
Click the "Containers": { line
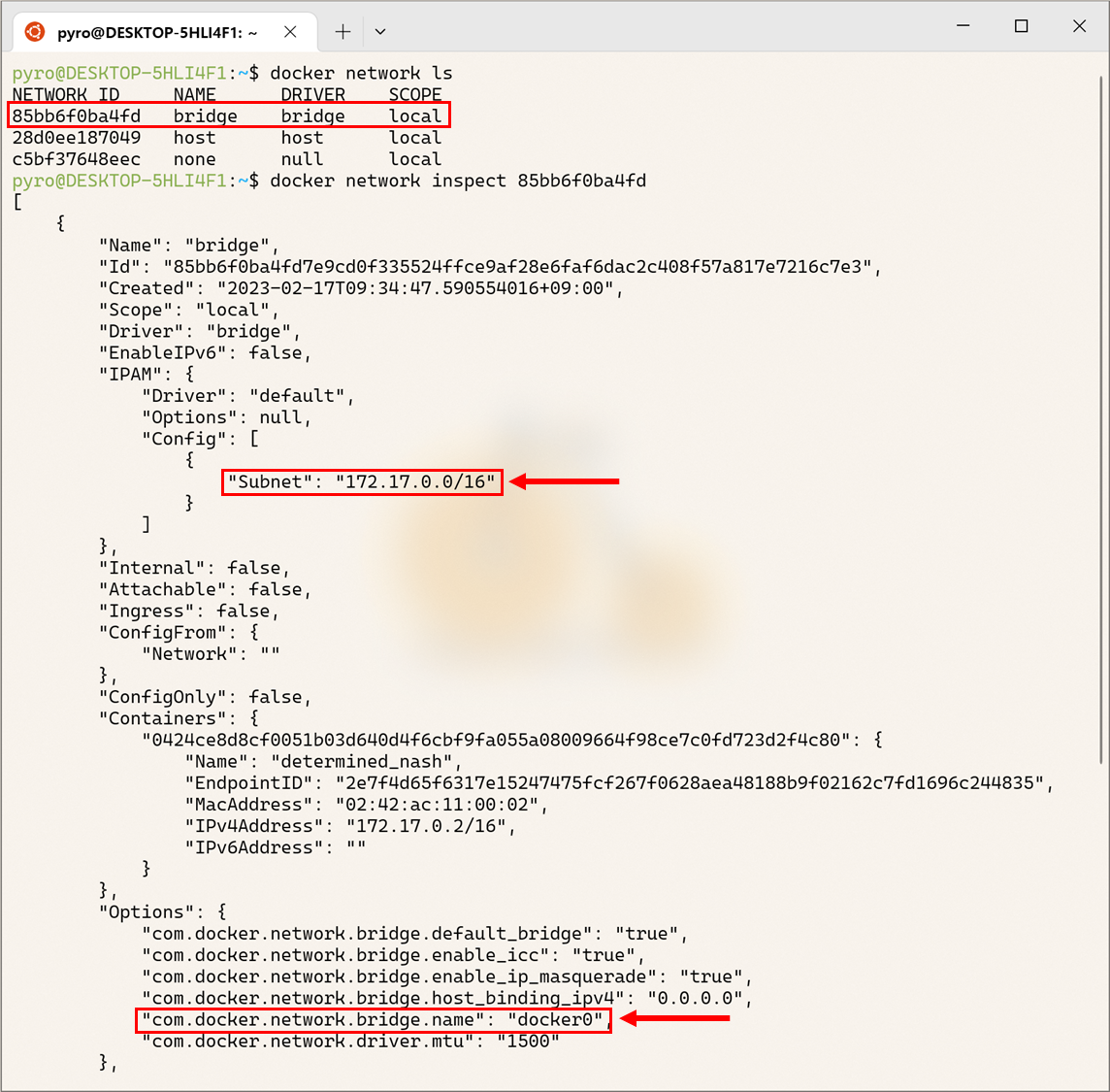[x=180, y=718]
